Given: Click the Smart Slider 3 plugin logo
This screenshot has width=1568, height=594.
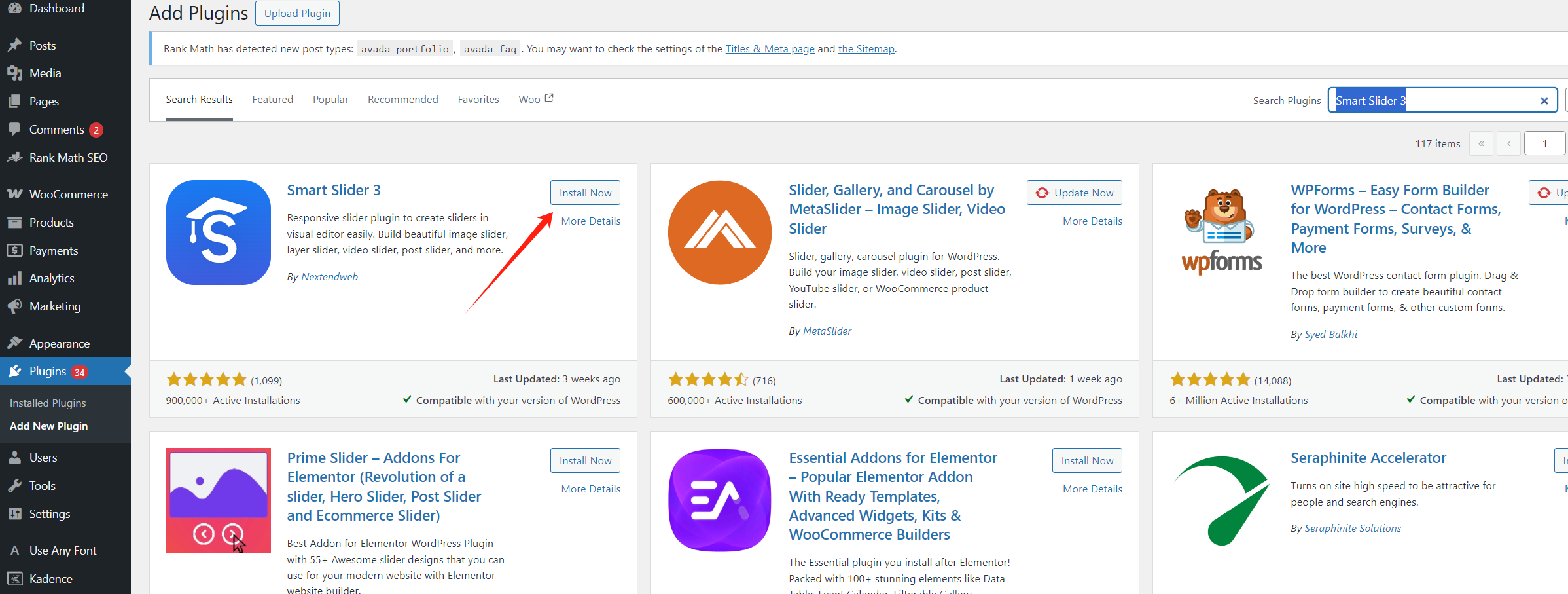Looking at the screenshot, I should point(218,232).
